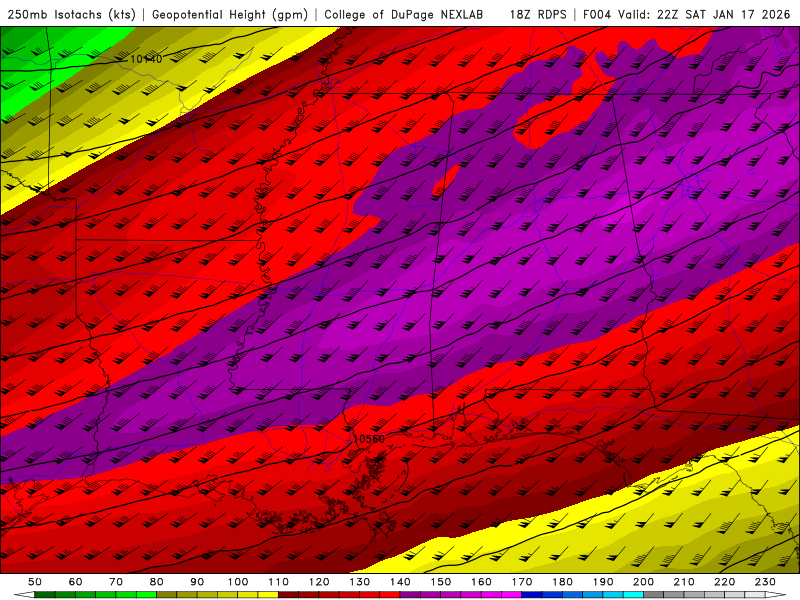Image resolution: width=800 pixels, height=600 pixels.
Task: Click the 10560 height contour label
Action: (369, 439)
